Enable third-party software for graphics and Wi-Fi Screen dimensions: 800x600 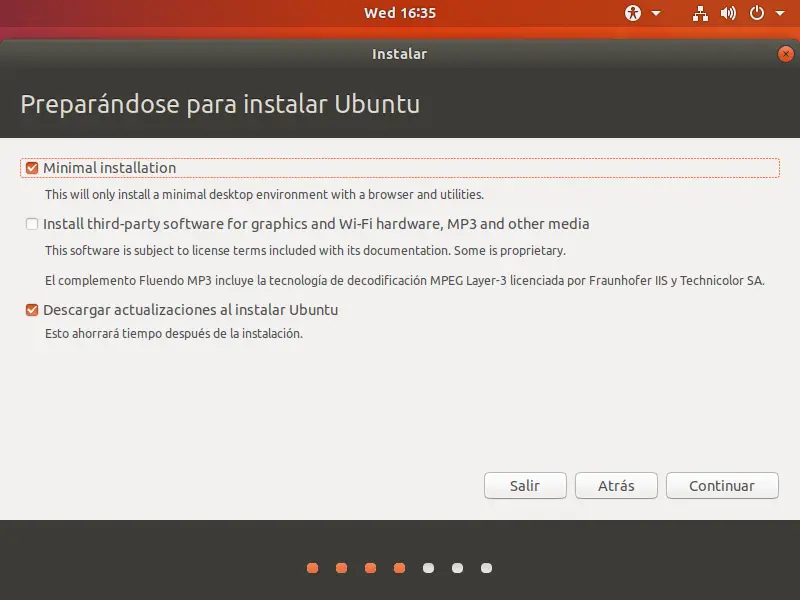coord(32,224)
